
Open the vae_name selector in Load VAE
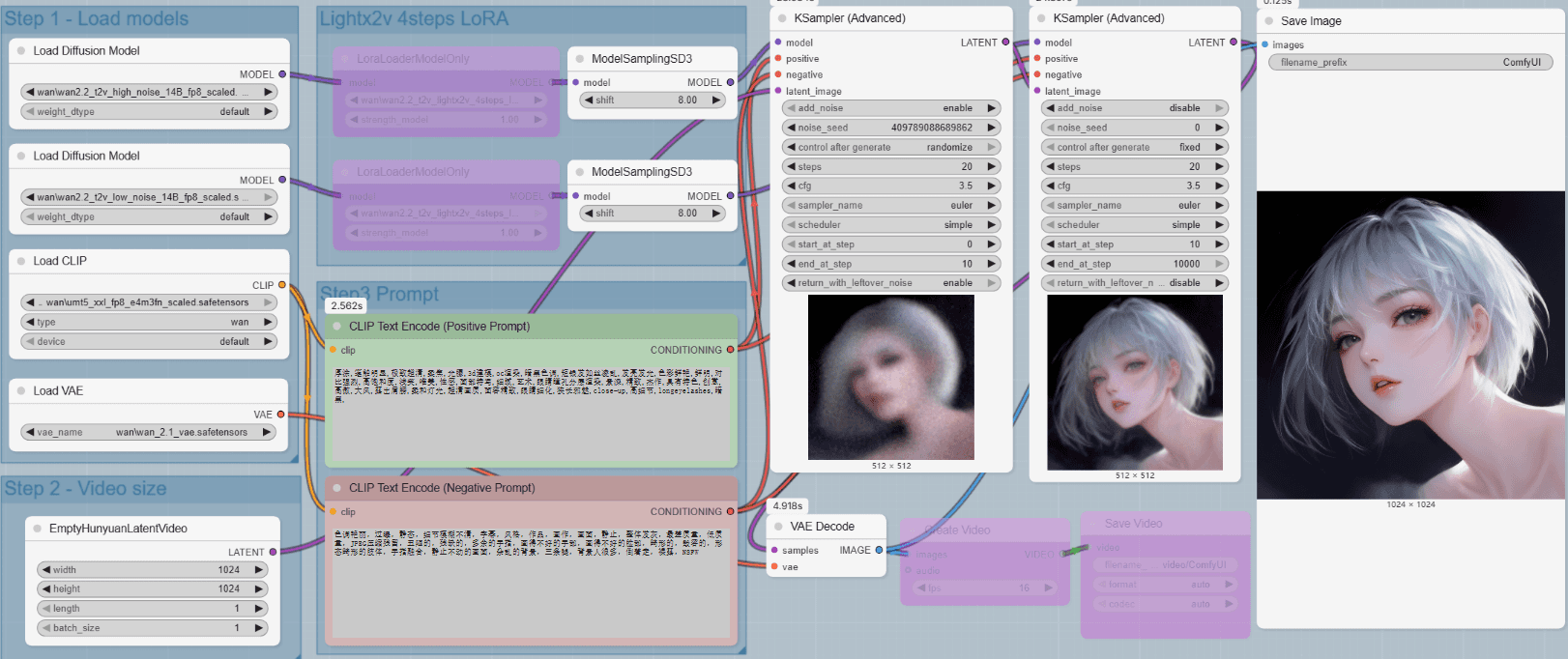(148, 432)
